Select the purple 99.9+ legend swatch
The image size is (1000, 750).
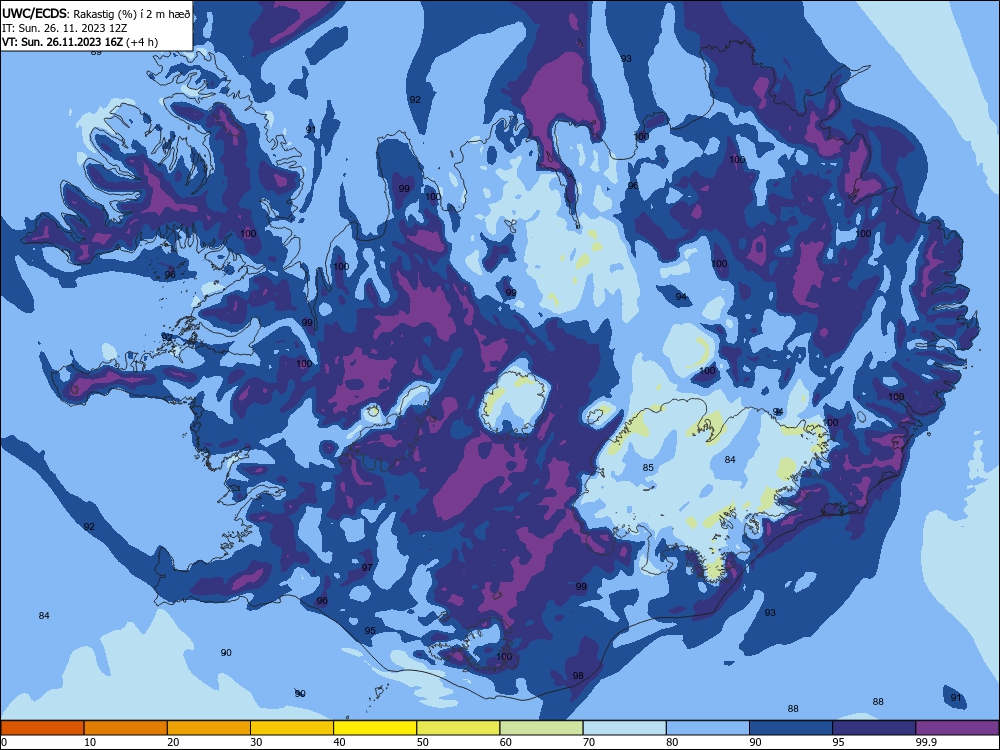[x=957, y=728]
